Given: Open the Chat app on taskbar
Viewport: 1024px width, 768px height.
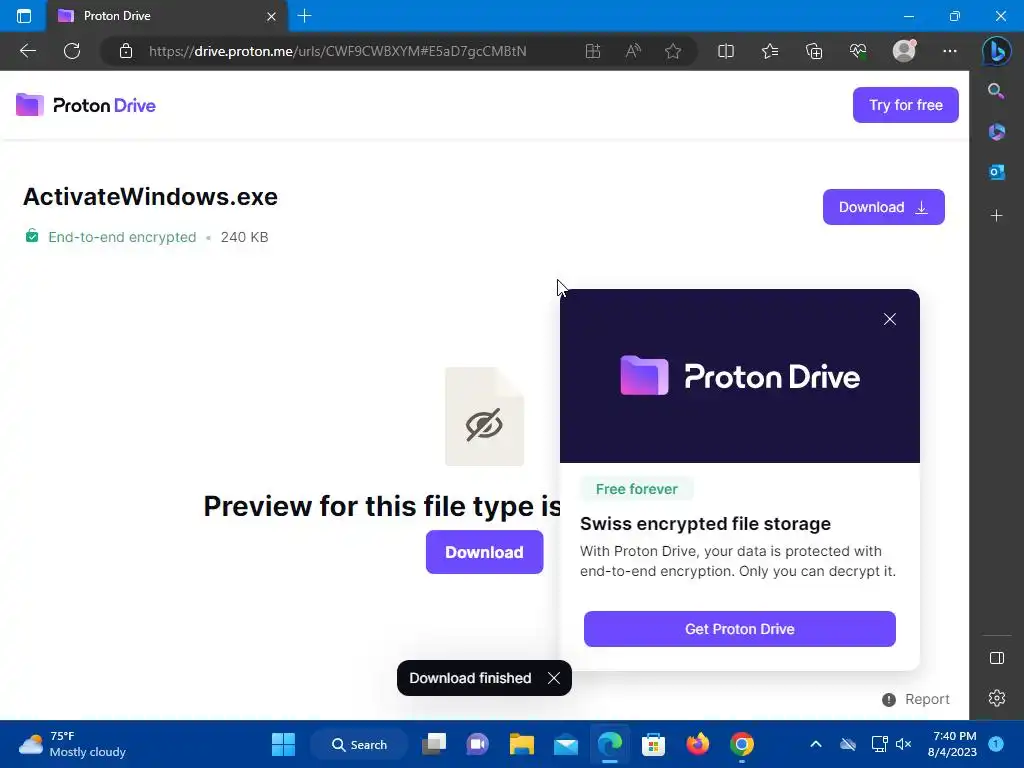Looking at the screenshot, I should click(477, 744).
